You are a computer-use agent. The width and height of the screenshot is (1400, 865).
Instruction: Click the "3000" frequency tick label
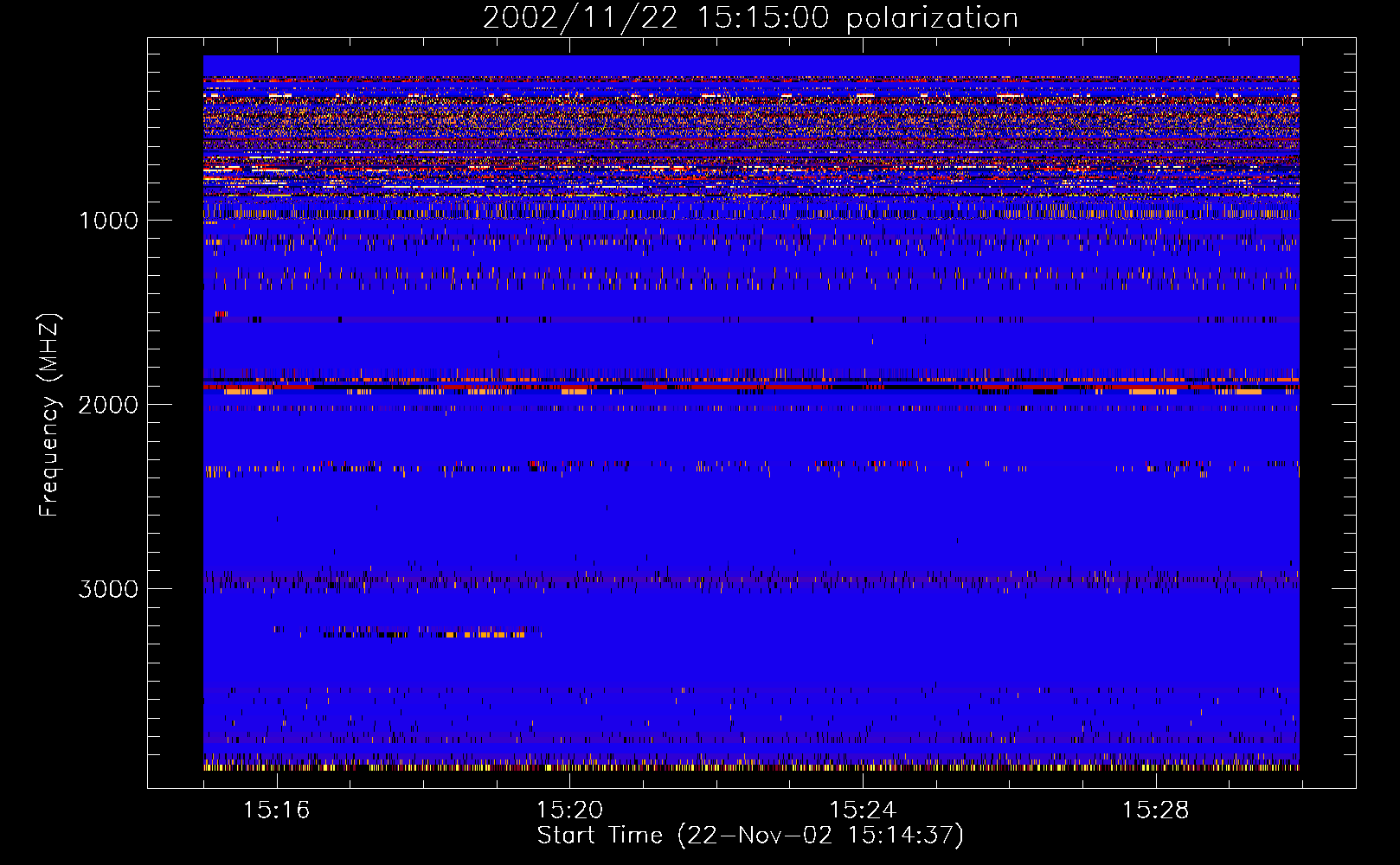click(x=108, y=589)
